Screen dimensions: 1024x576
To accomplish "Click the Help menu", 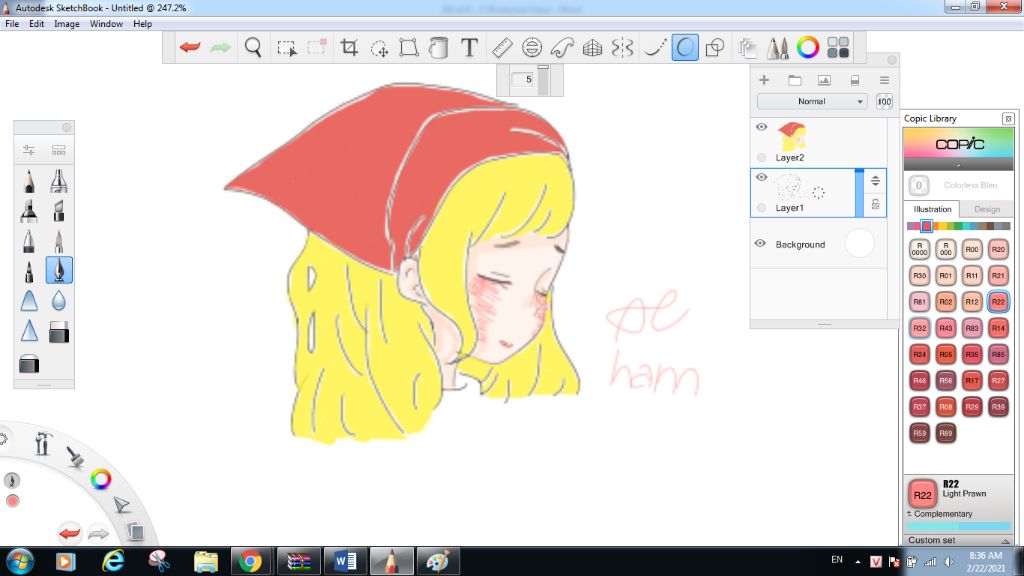I will coord(142,24).
